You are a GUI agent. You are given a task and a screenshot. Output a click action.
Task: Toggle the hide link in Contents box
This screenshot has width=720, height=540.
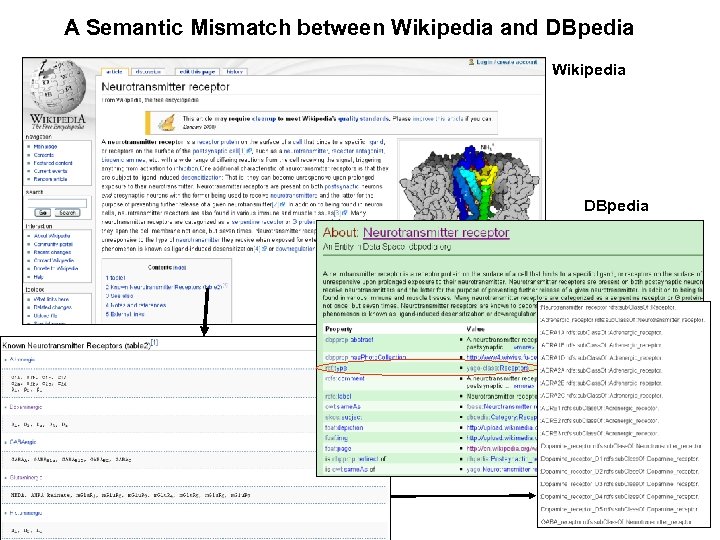pyautogui.click(x=180, y=267)
